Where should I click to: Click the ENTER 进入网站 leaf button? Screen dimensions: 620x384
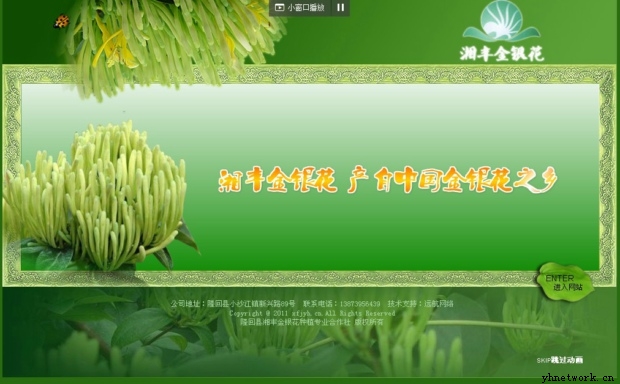click(565, 282)
